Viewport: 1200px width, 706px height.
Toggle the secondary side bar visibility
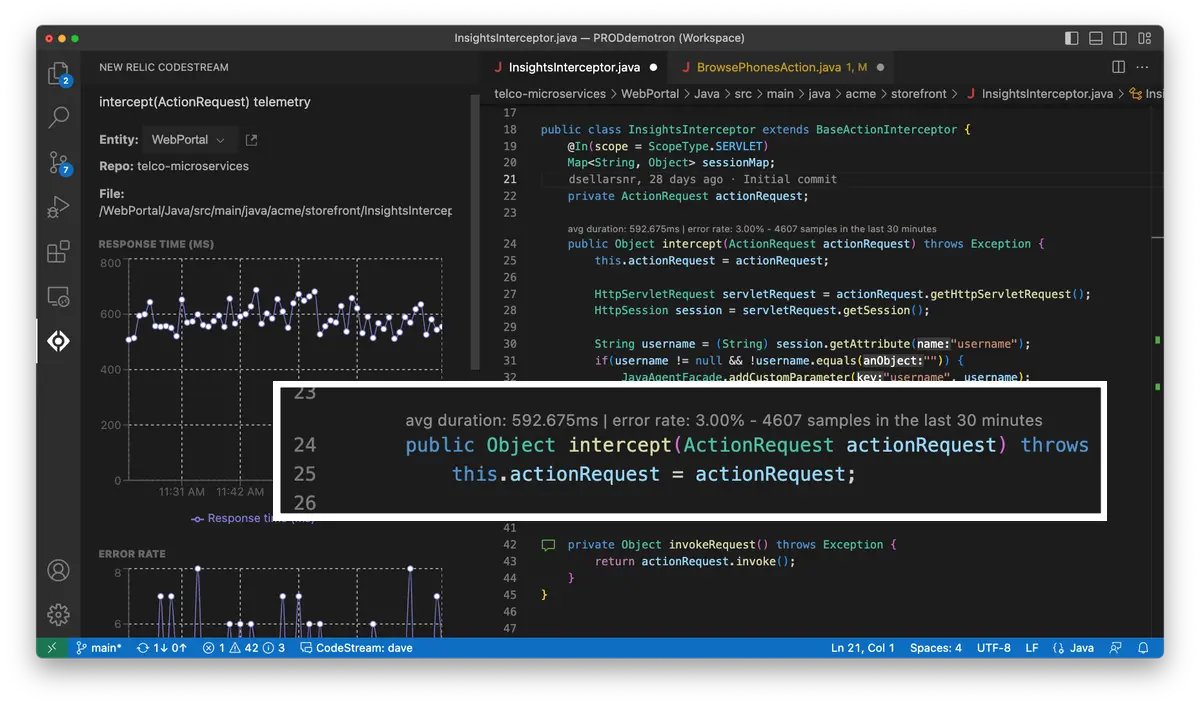[1119, 38]
